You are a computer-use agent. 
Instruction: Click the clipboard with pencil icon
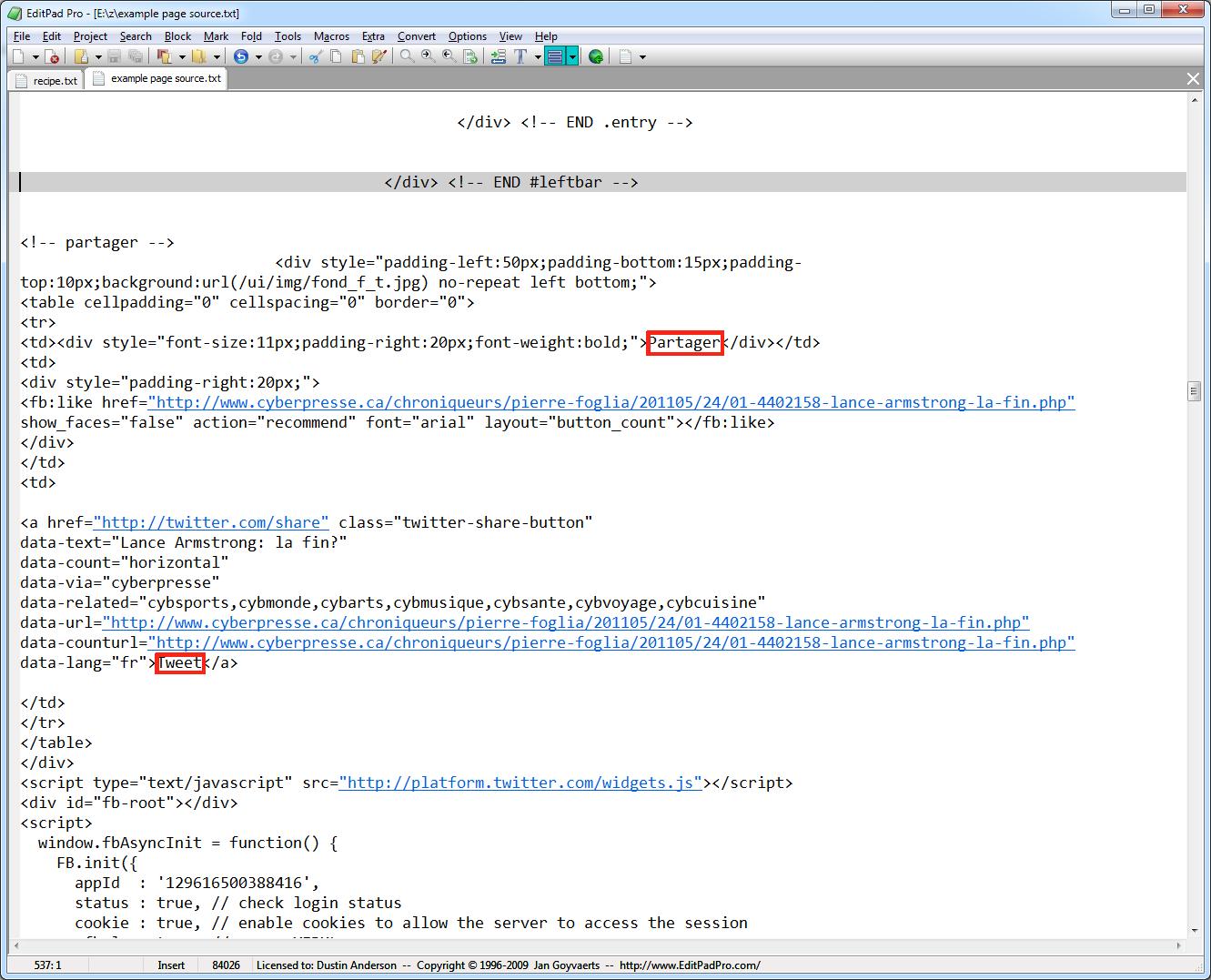pyautogui.click(x=379, y=56)
